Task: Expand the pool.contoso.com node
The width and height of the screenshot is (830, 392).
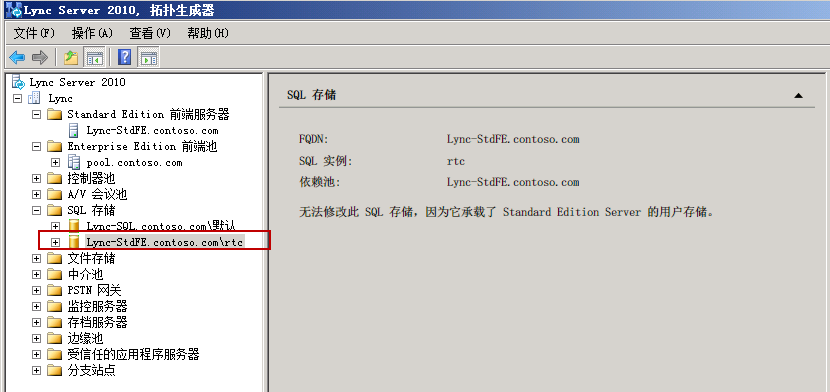Action: coord(56,162)
